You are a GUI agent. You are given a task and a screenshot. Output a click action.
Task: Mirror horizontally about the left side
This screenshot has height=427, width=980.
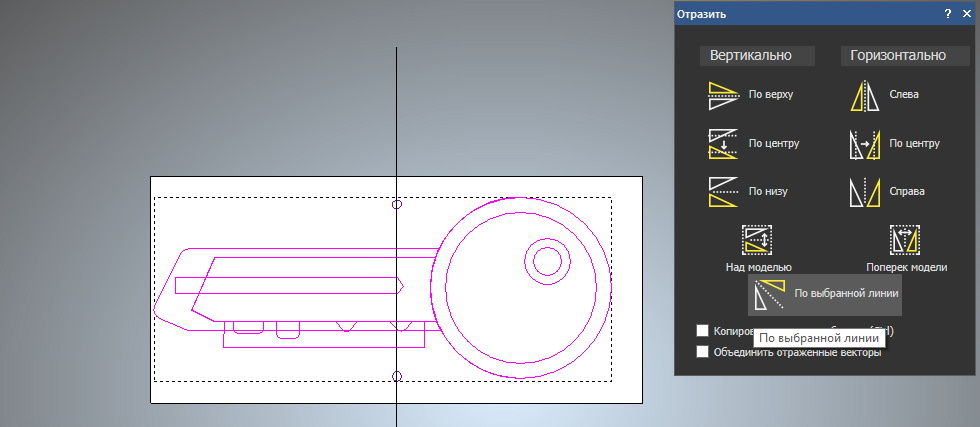point(864,95)
